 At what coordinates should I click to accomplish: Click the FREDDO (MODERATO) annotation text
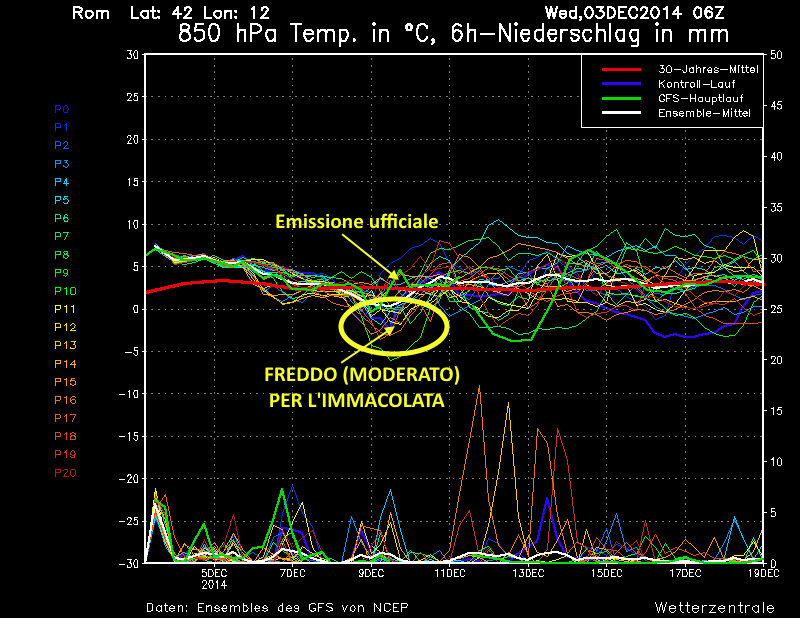pyautogui.click(x=362, y=375)
